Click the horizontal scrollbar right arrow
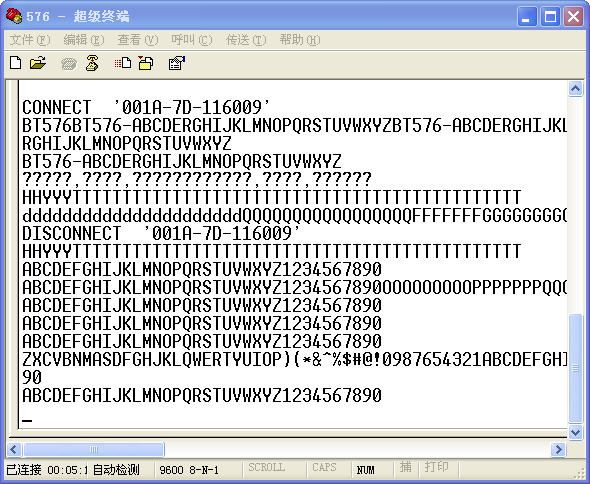Screen dimensions: 590x484 pos(558,449)
